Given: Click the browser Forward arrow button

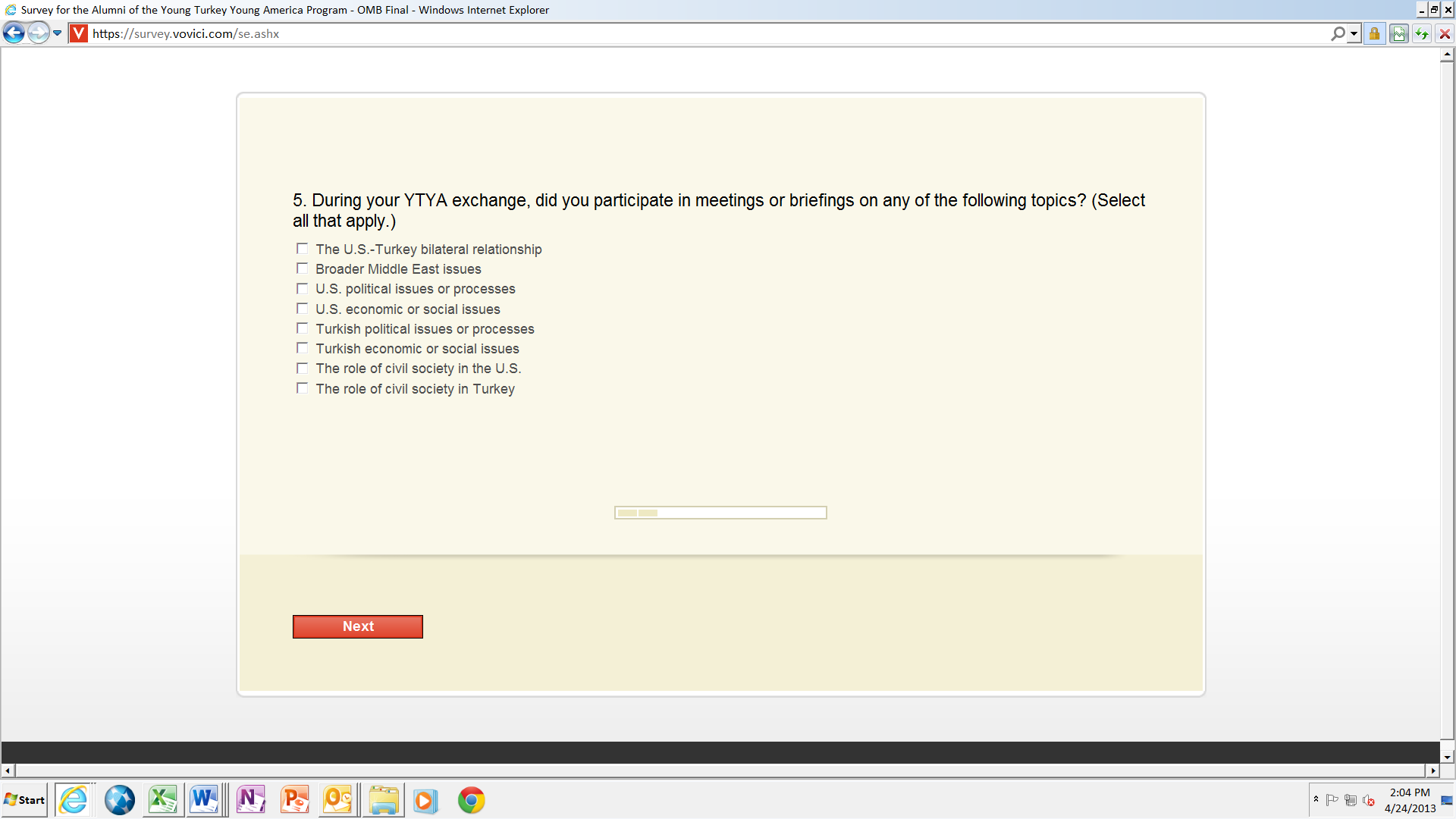Looking at the screenshot, I should coord(38,33).
